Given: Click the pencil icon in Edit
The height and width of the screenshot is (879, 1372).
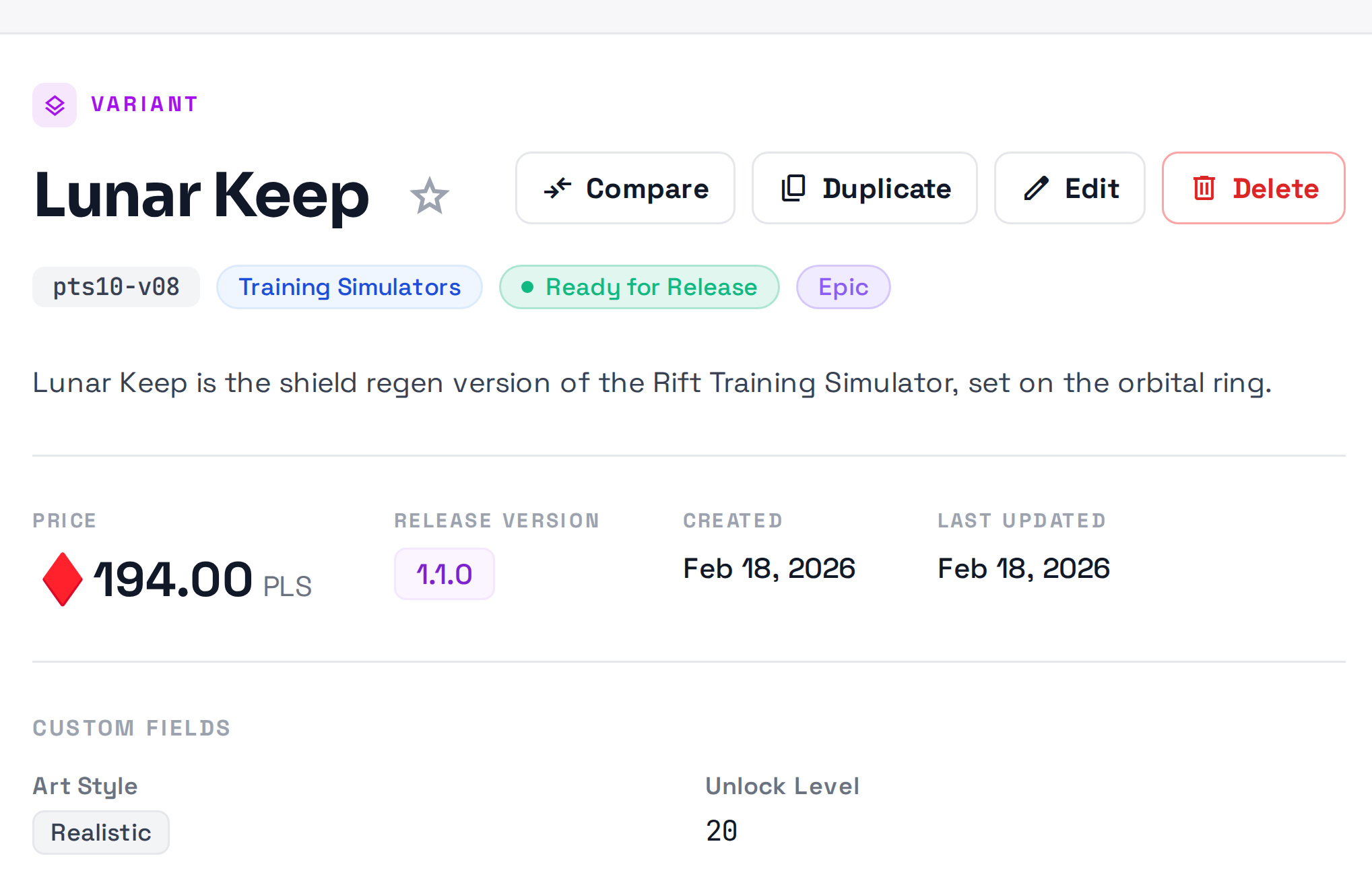Looking at the screenshot, I should tap(1036, 189).
